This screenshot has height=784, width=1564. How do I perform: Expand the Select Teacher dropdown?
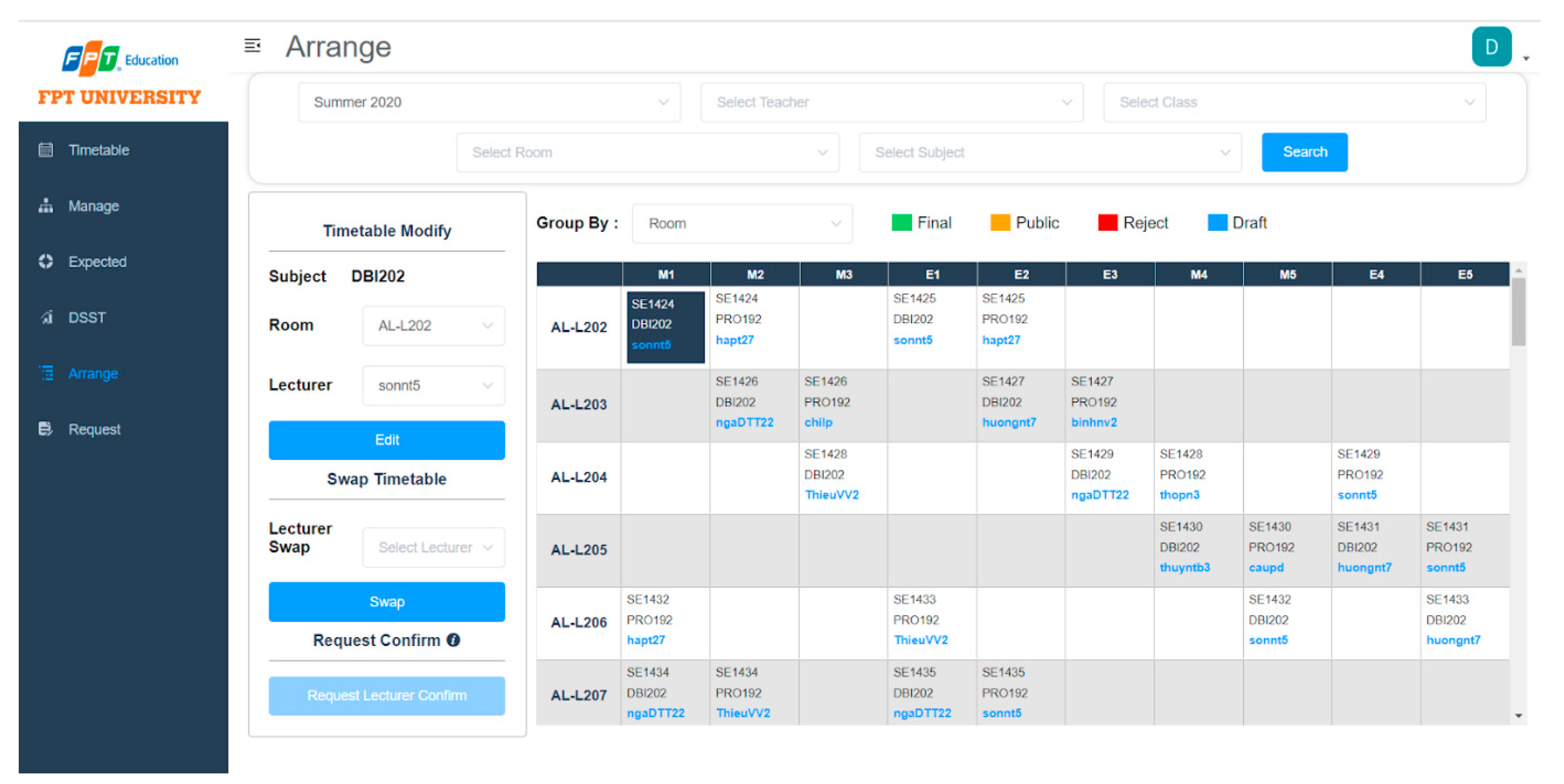(891, 103)
